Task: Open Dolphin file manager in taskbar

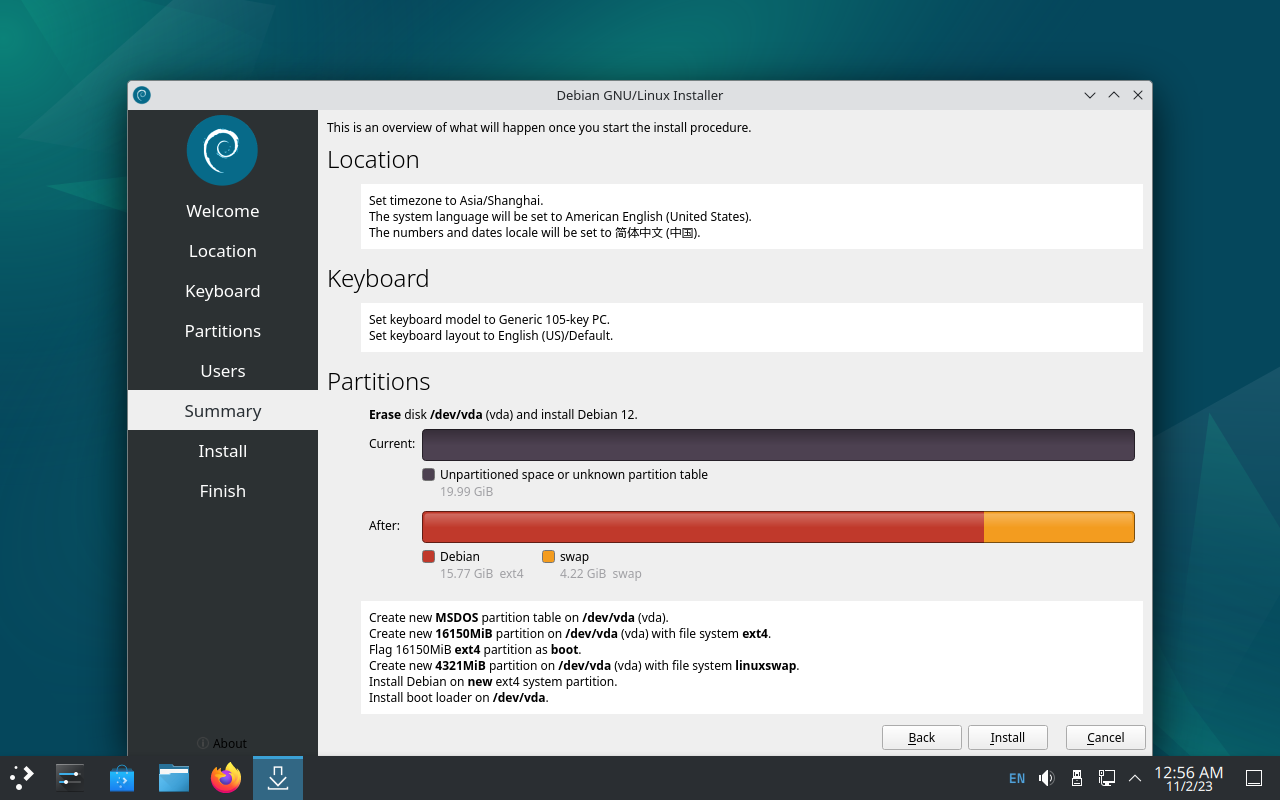Action: tap(174, 777)
